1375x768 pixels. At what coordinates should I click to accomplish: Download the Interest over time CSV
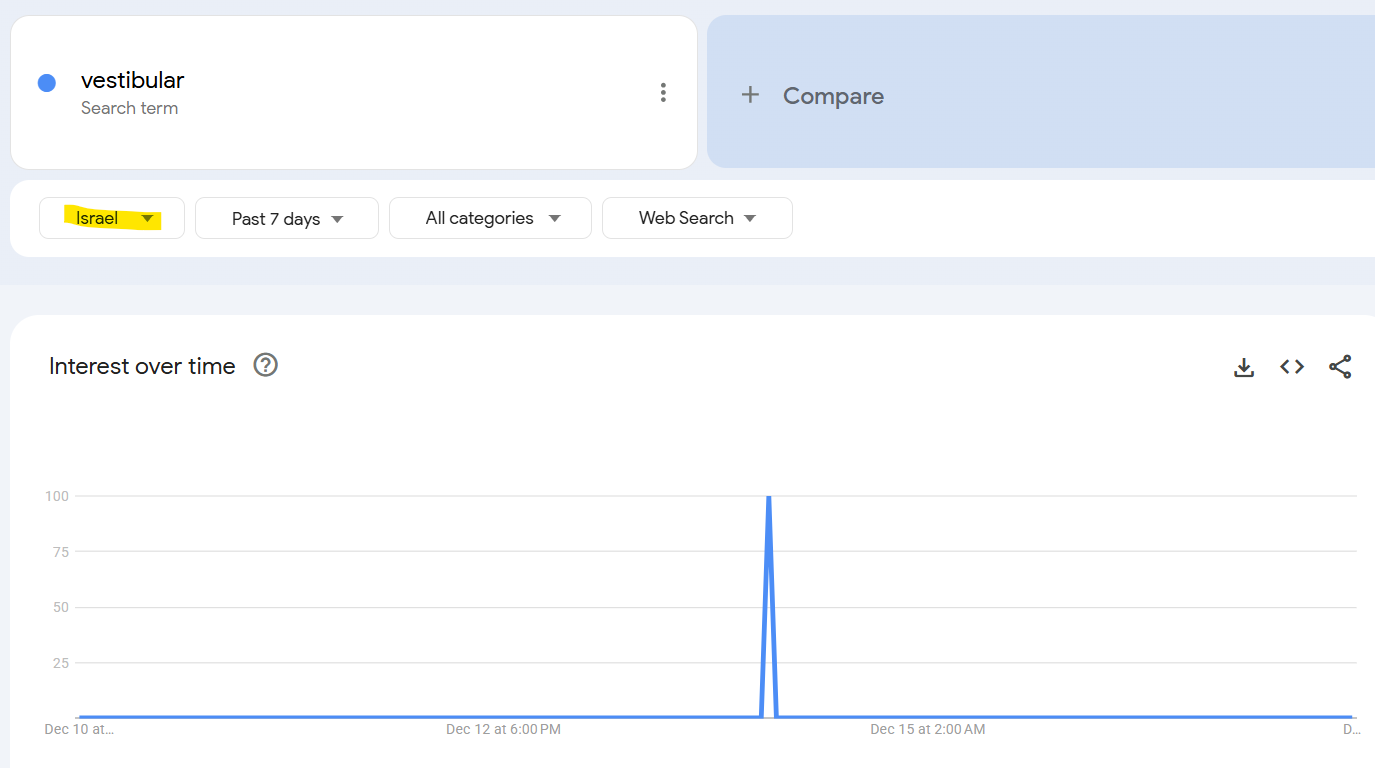coord(1244,367)
